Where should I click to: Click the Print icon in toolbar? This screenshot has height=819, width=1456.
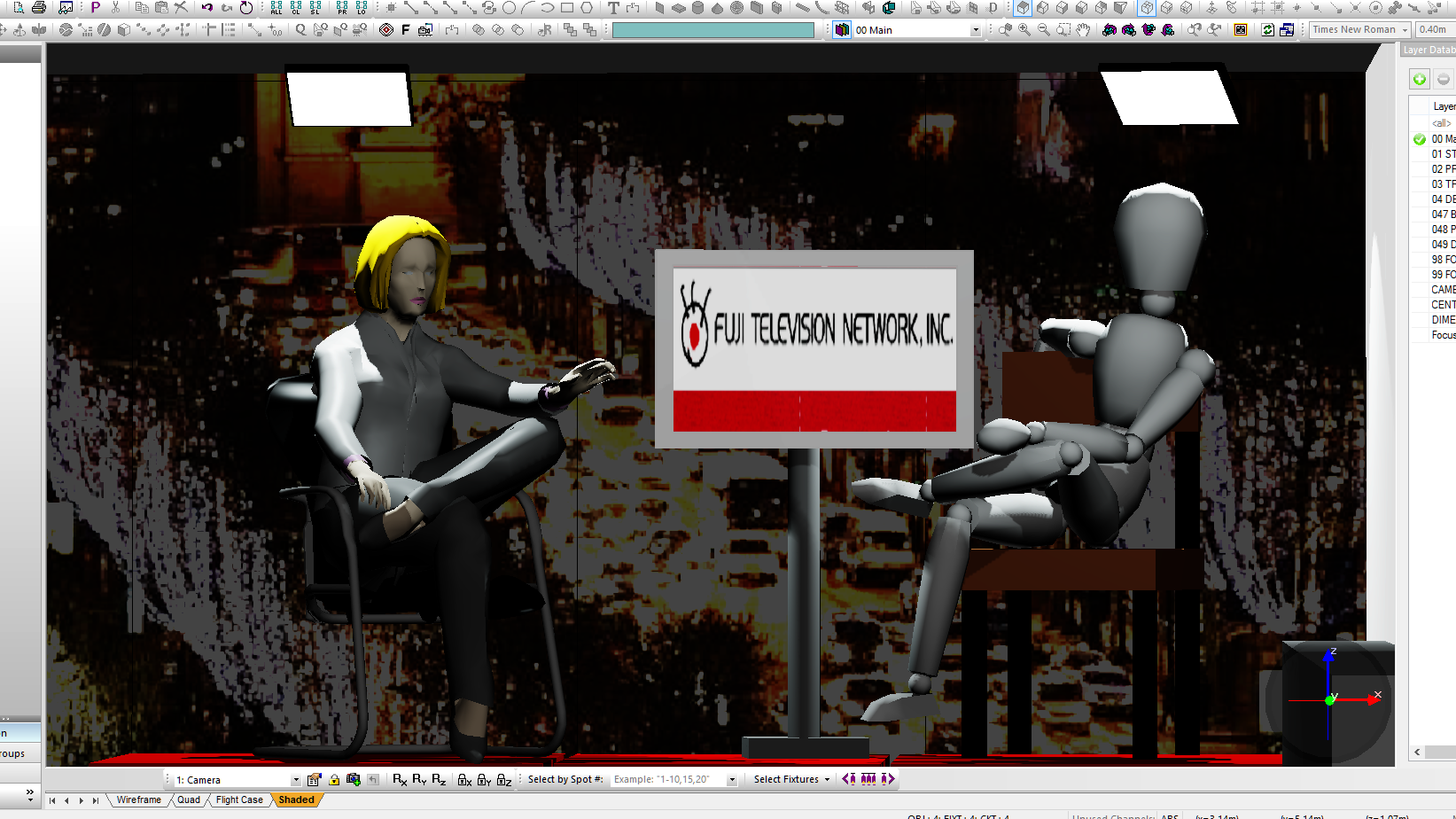click(39, 8)
